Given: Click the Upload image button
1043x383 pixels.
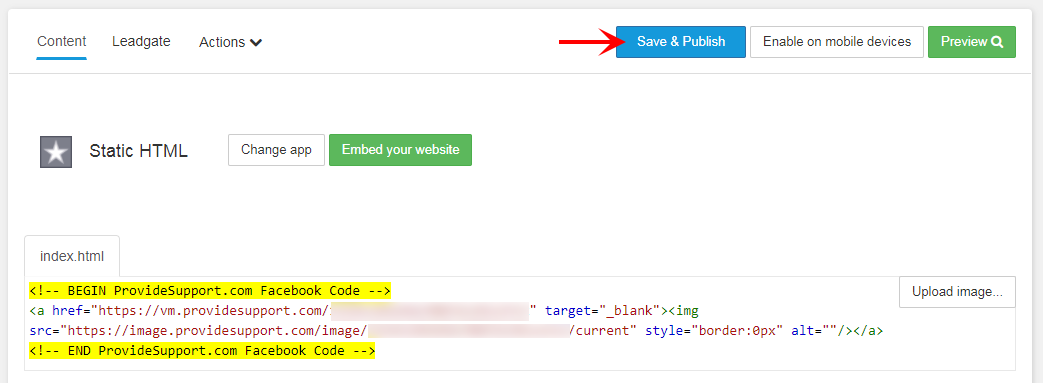Looking at the screenshot, I should pos(957,292).
